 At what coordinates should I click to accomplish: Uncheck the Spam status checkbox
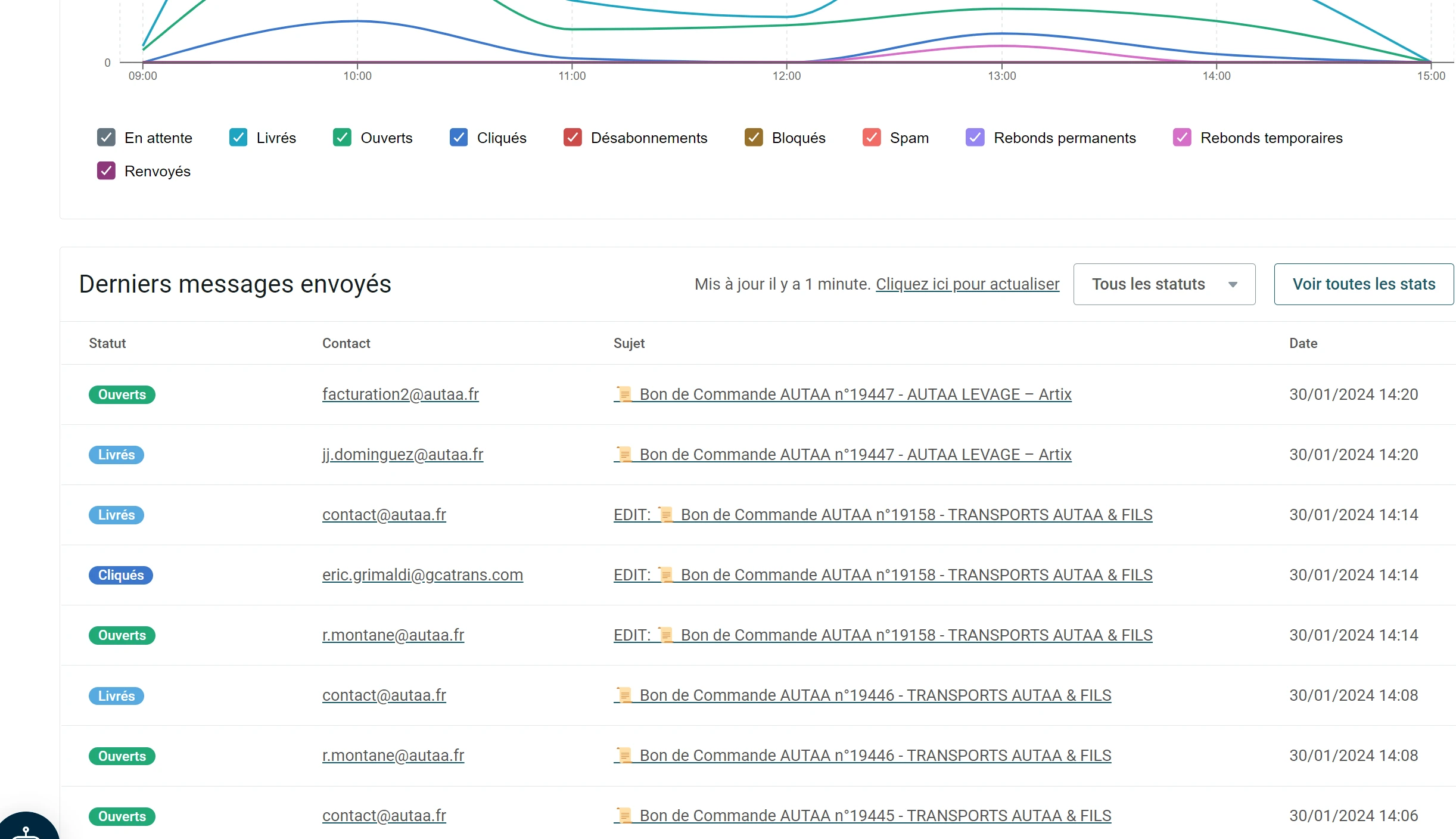click(872, 137)
